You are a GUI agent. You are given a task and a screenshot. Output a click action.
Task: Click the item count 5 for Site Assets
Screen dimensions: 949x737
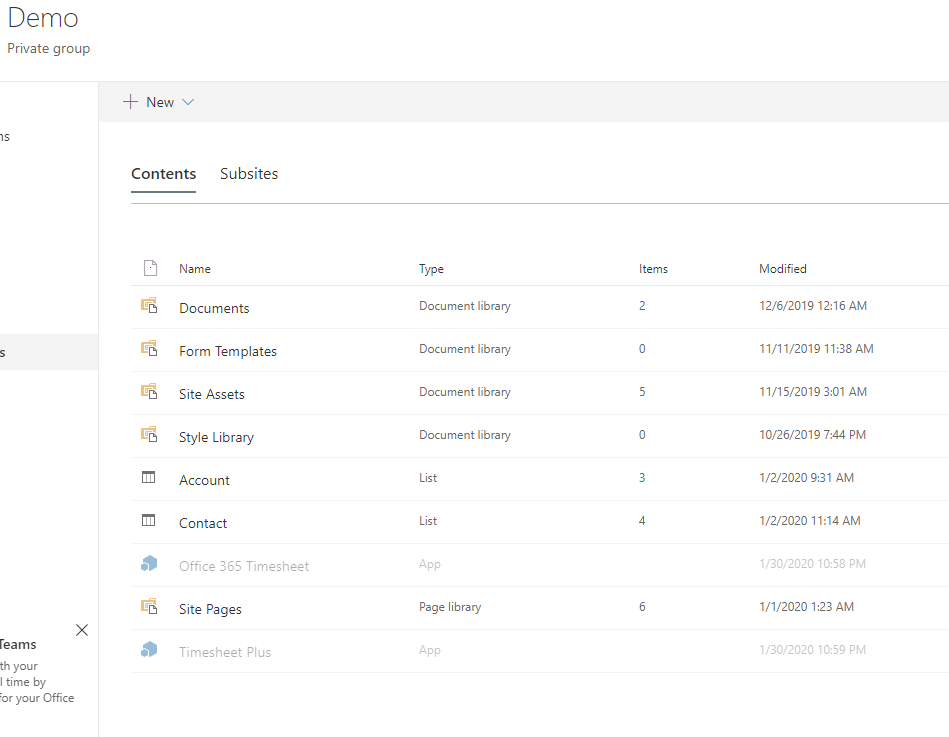(642, 391)
